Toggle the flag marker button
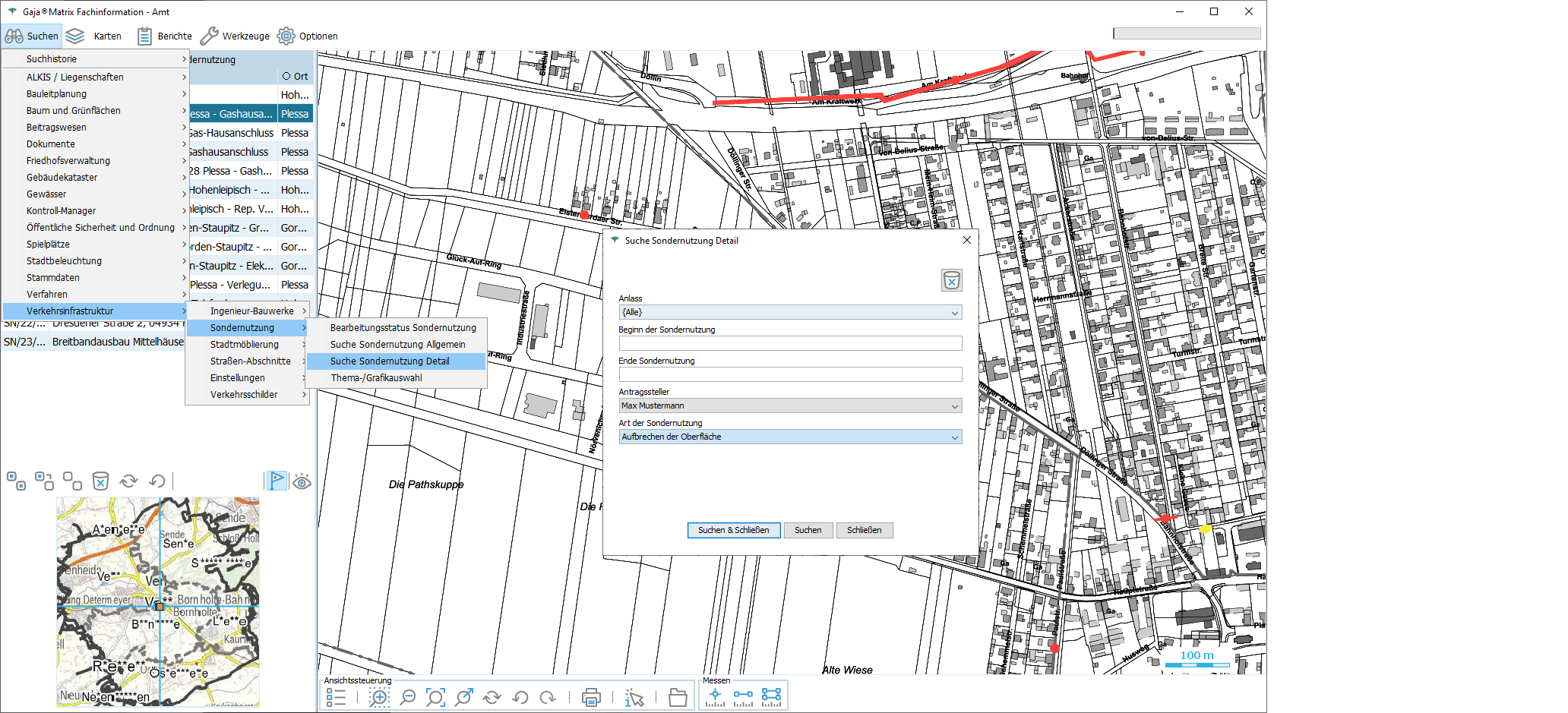 tap(277, 481)
